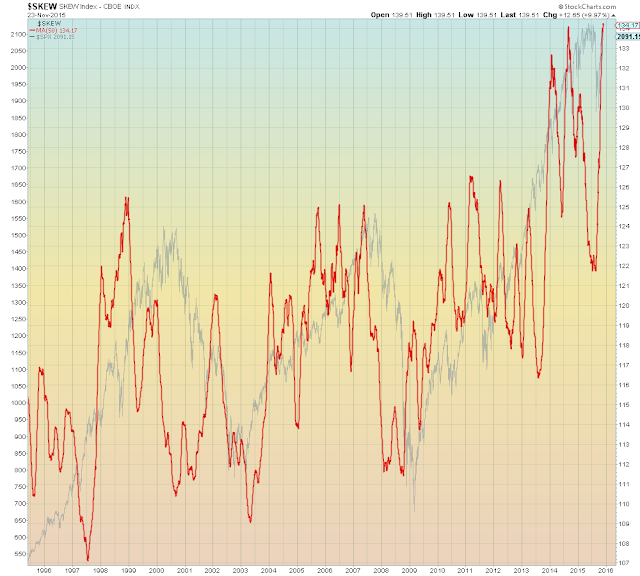This screenshot has width=640, height=576.
Task: Click year 2007 on the time axis
Action: click(353, 571)
